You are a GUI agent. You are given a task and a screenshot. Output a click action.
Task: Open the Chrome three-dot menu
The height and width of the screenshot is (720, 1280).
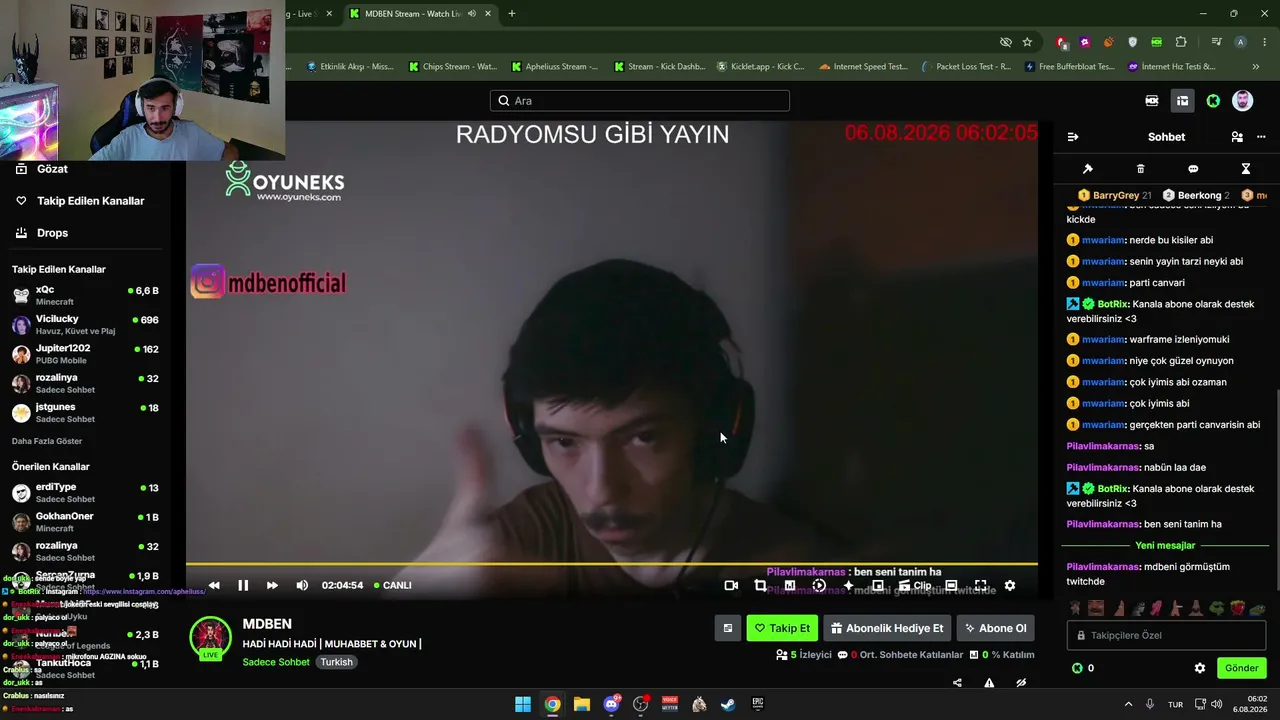click(1265, 42)
